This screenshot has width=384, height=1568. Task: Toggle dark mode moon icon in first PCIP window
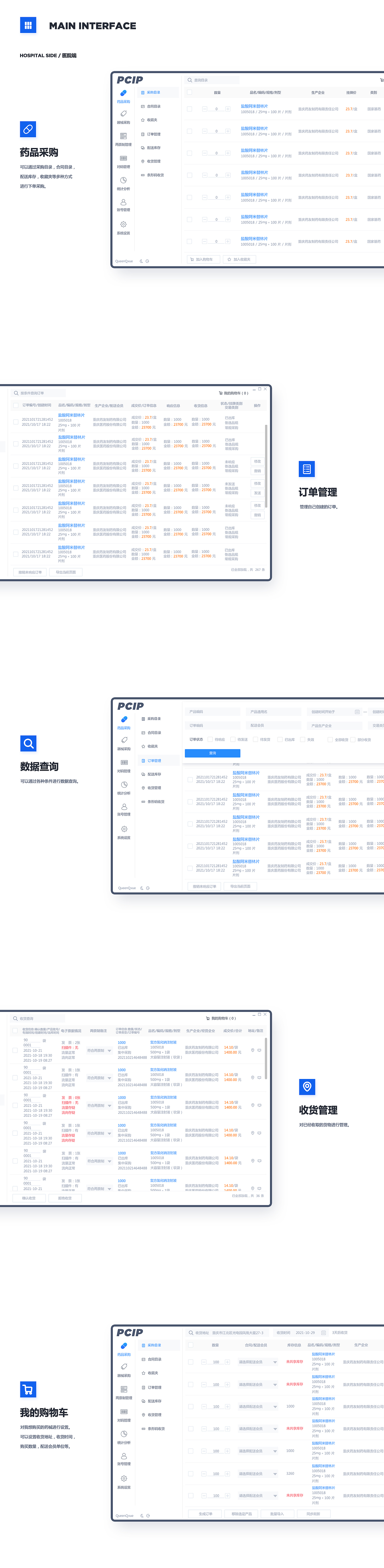point(141,261)
